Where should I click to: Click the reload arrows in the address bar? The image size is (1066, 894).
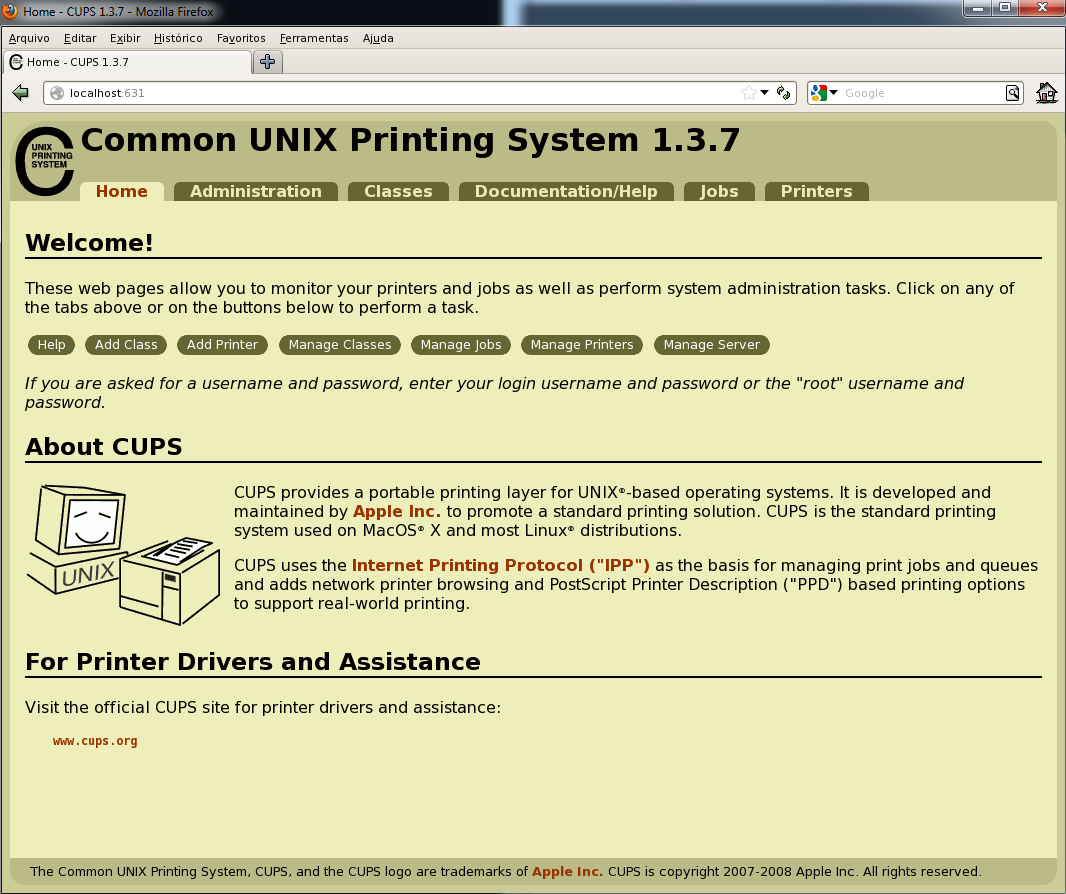pyautogui.click(x=783, y=92)
